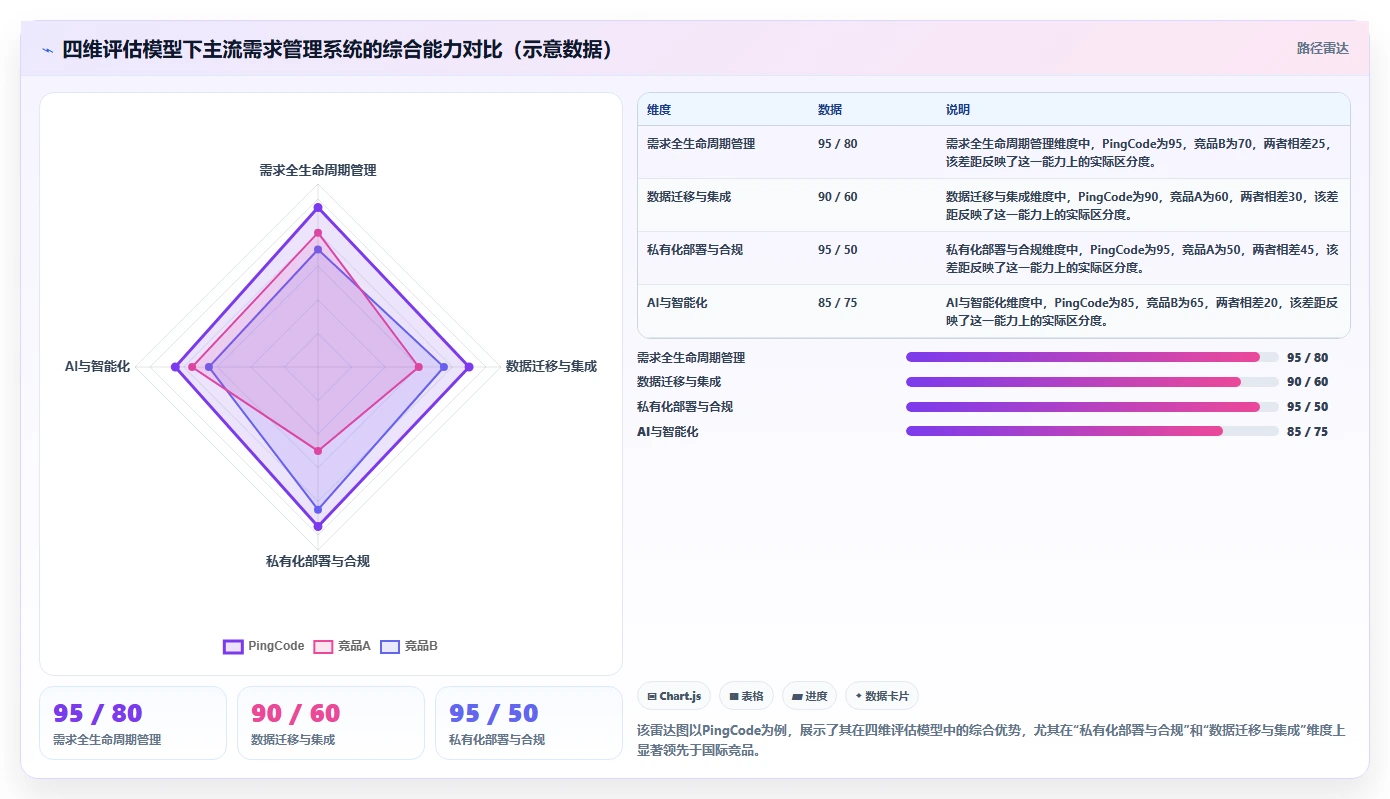Click the 数据卡片 sparkle icon
This screenshot has width=1390, height=799.
858,696
